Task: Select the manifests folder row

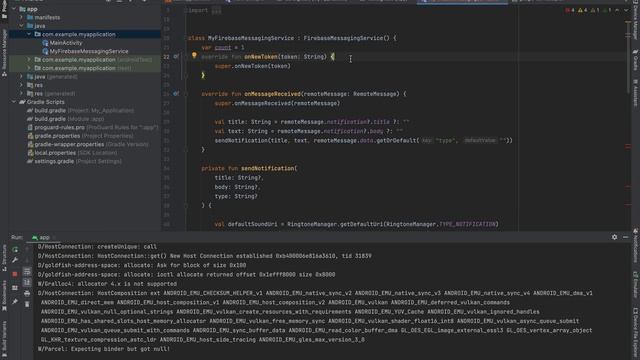Action: (85, 18)
